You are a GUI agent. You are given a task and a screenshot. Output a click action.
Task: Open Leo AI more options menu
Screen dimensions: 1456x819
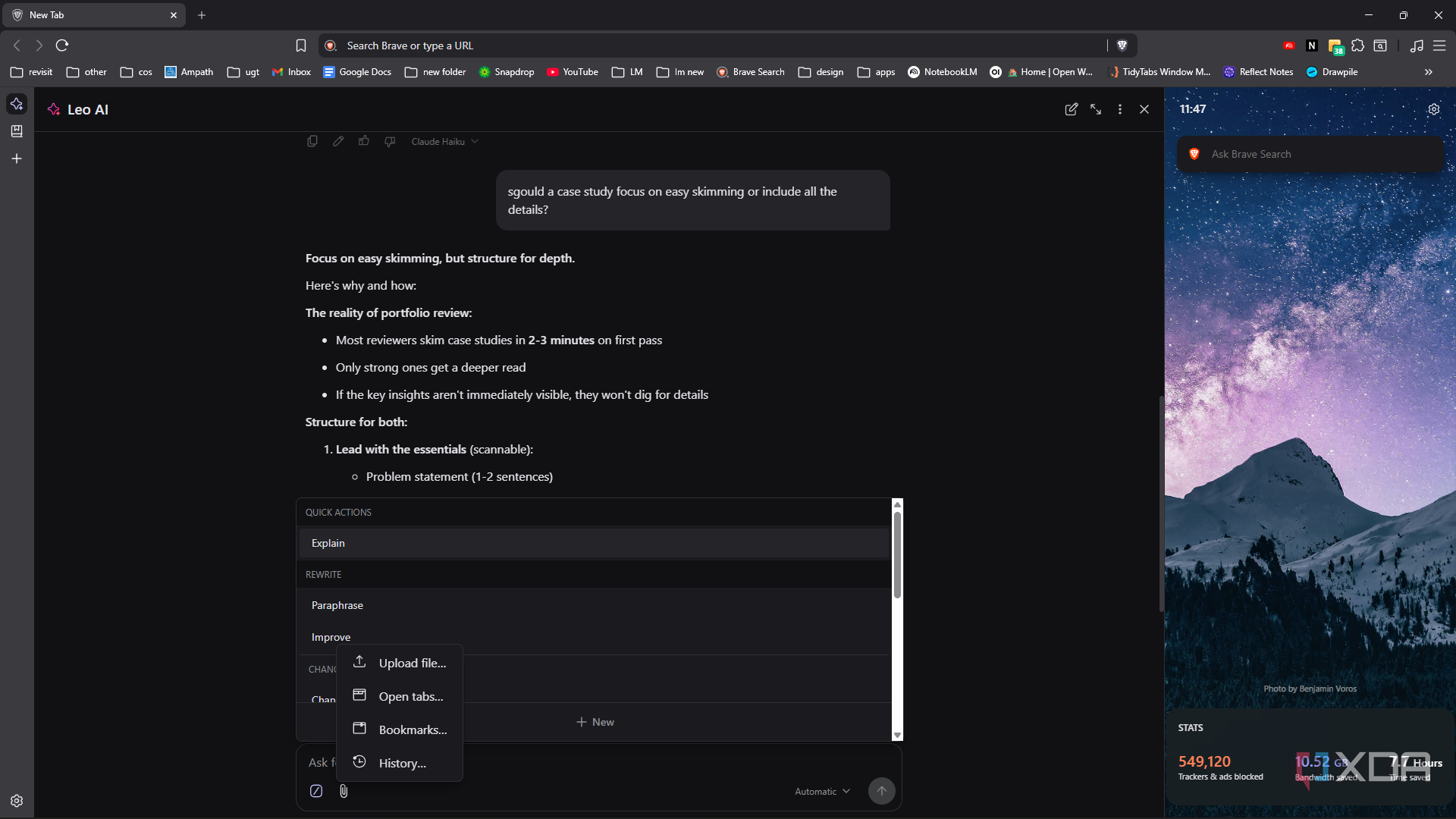(1120, 109)
